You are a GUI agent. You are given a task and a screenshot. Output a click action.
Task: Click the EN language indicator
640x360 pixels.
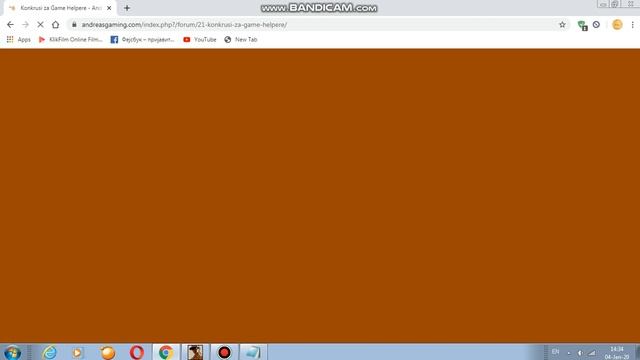[555, 352]
